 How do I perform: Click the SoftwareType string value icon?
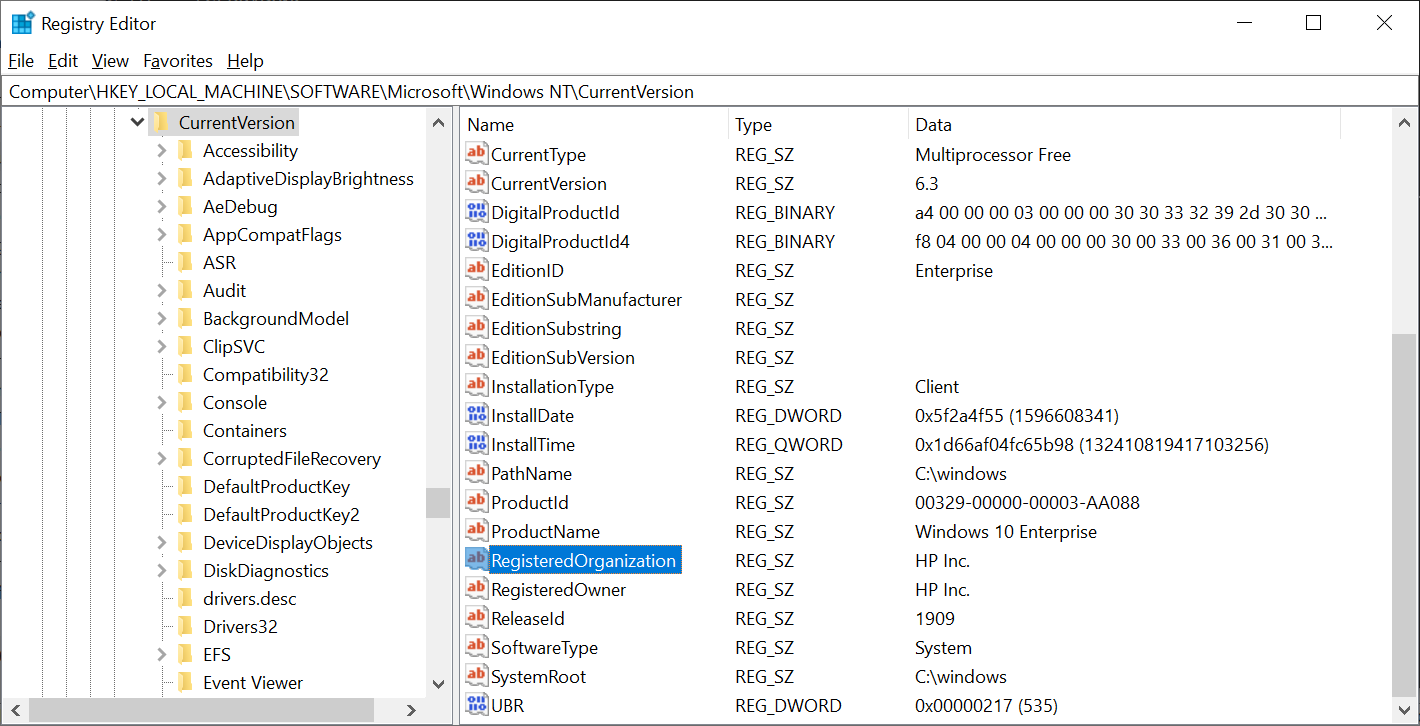point(477,647)
